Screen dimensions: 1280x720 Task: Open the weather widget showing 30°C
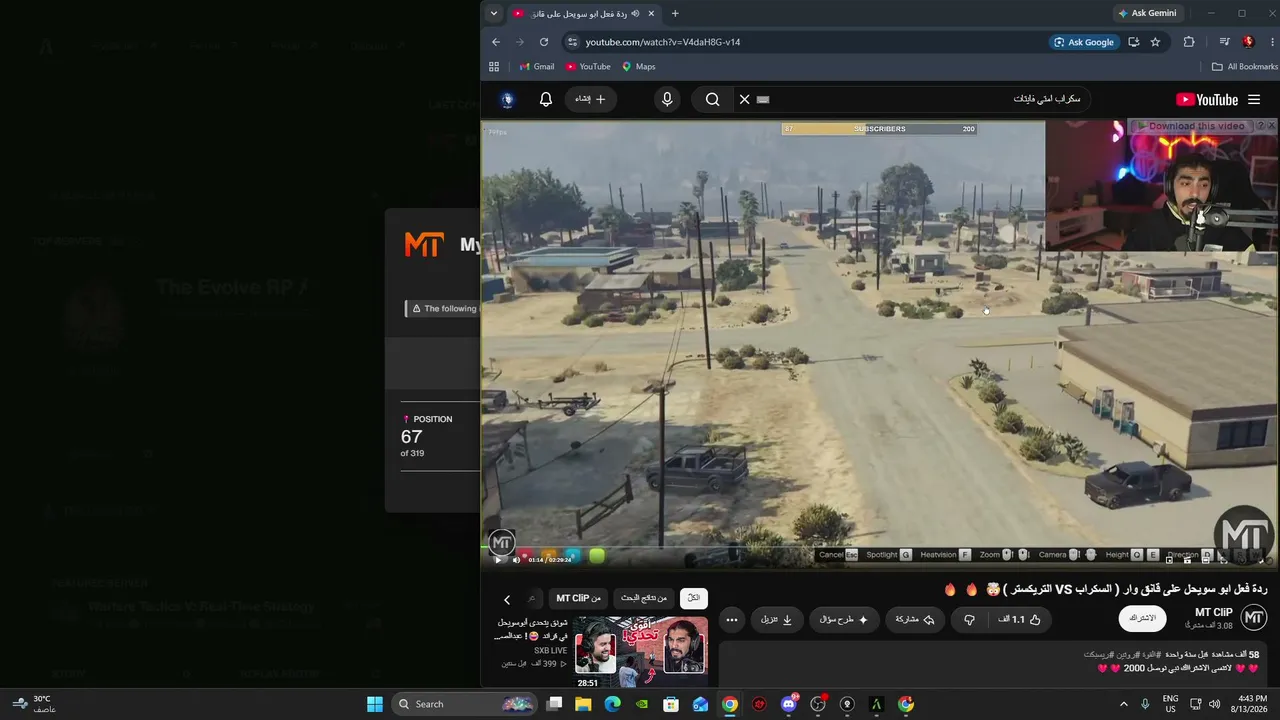(33, 704)
